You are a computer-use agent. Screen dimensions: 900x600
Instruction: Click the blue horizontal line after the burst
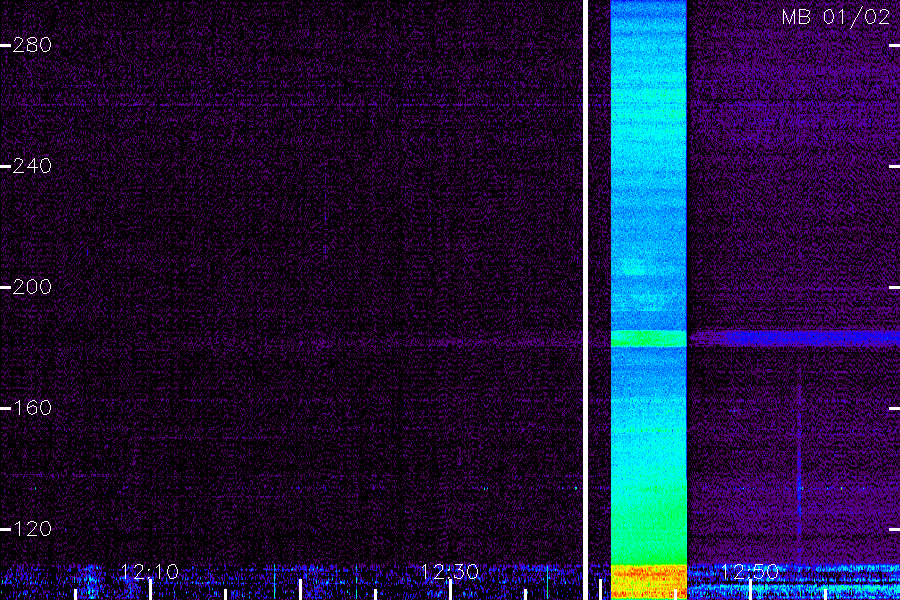(x=794, y=338)
